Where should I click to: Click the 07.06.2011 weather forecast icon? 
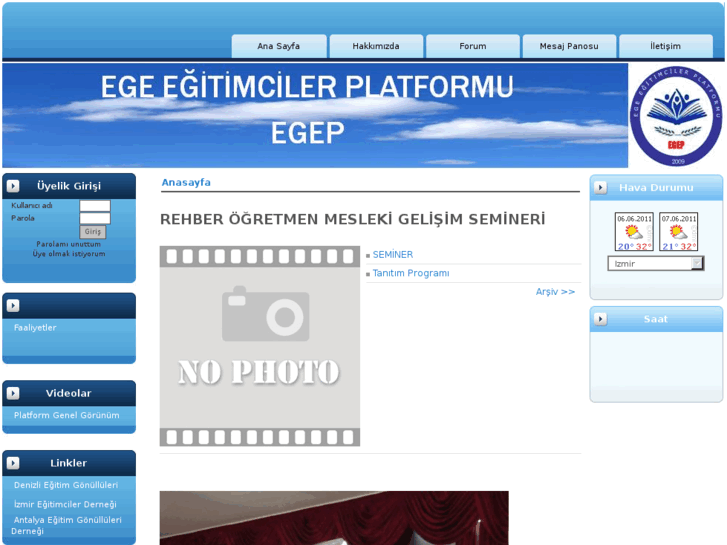tap(679, 231)
